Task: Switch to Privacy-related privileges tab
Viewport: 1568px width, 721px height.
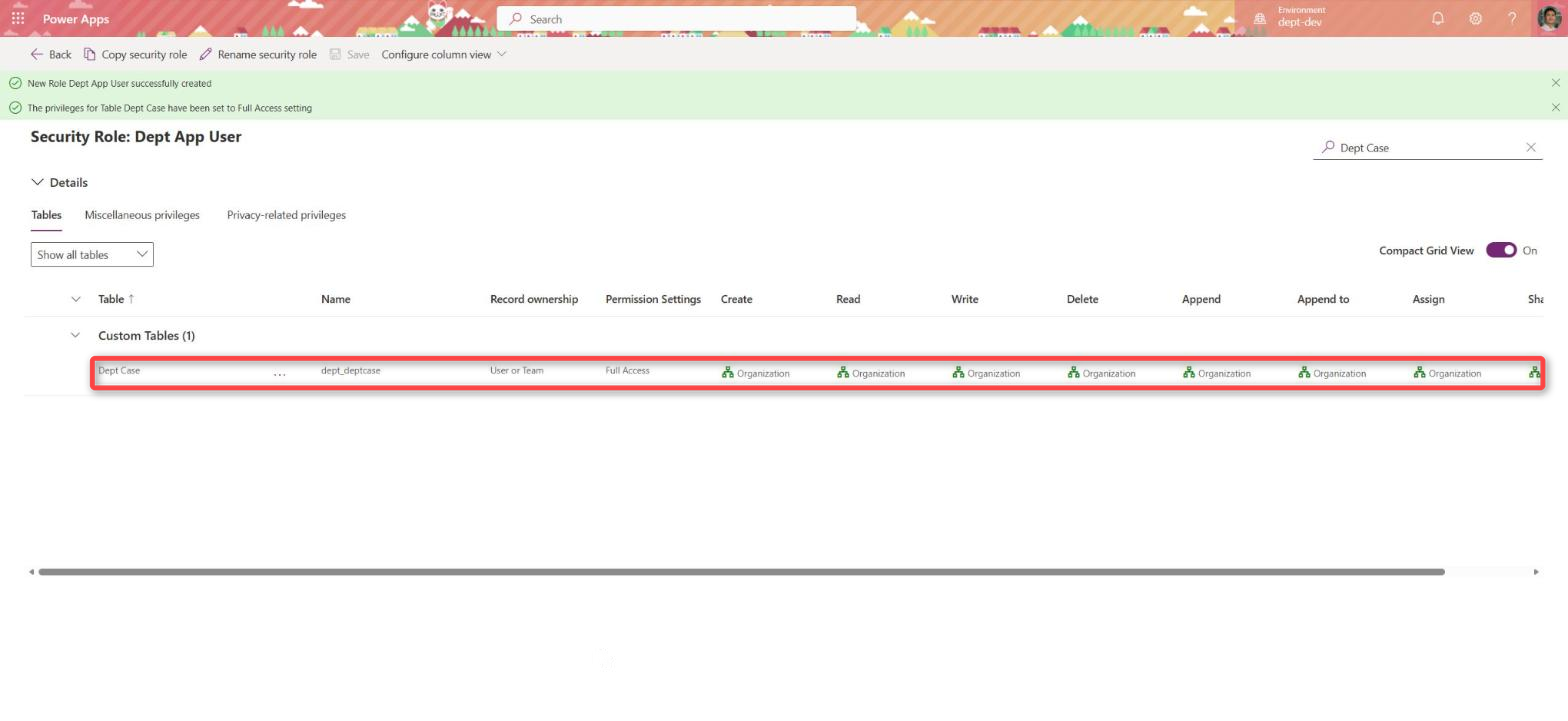Action: (x=286, y=215)
